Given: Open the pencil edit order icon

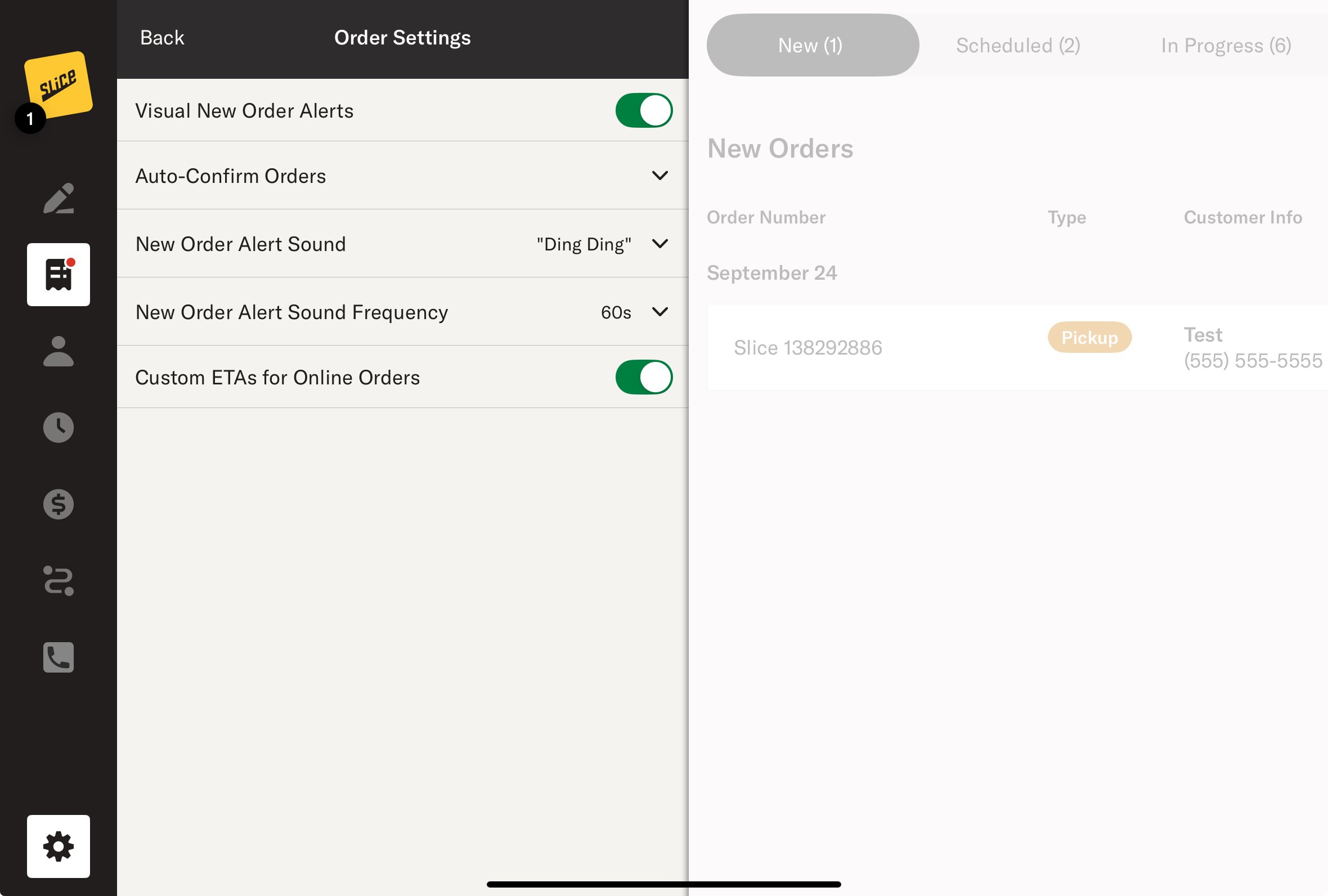Looking at the screenshot, I should coord(59,198).
